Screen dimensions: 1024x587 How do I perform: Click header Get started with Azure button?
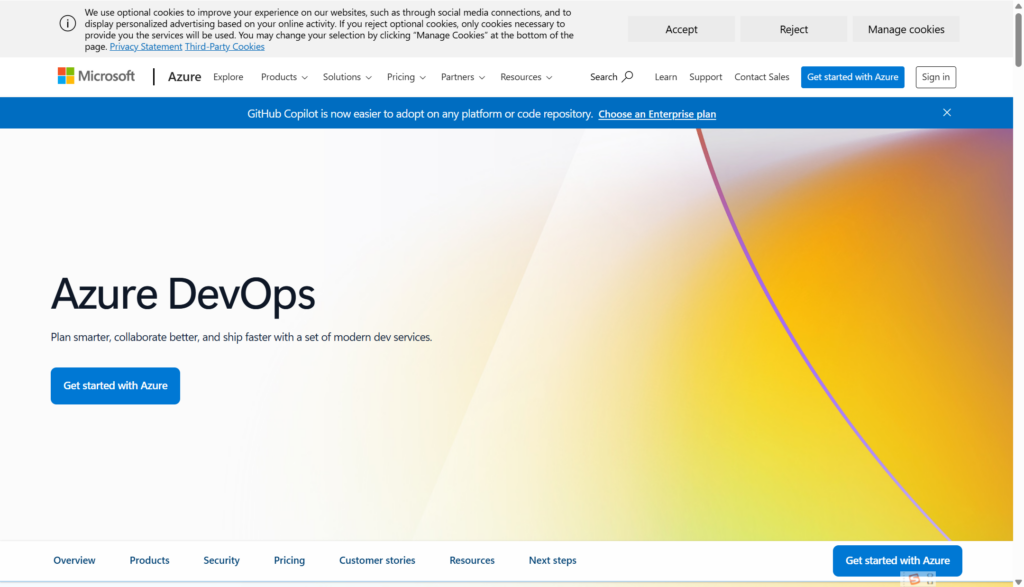pyautogui.click(x=852, y=77)
